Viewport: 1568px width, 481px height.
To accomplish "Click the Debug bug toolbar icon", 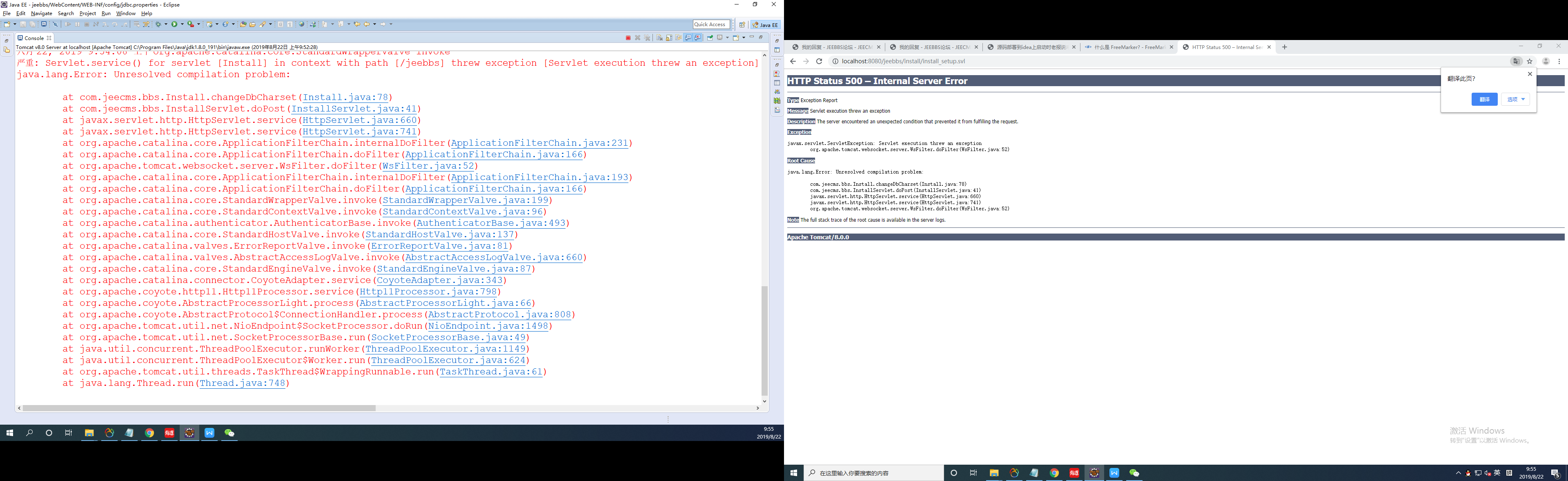I will 158,24.
